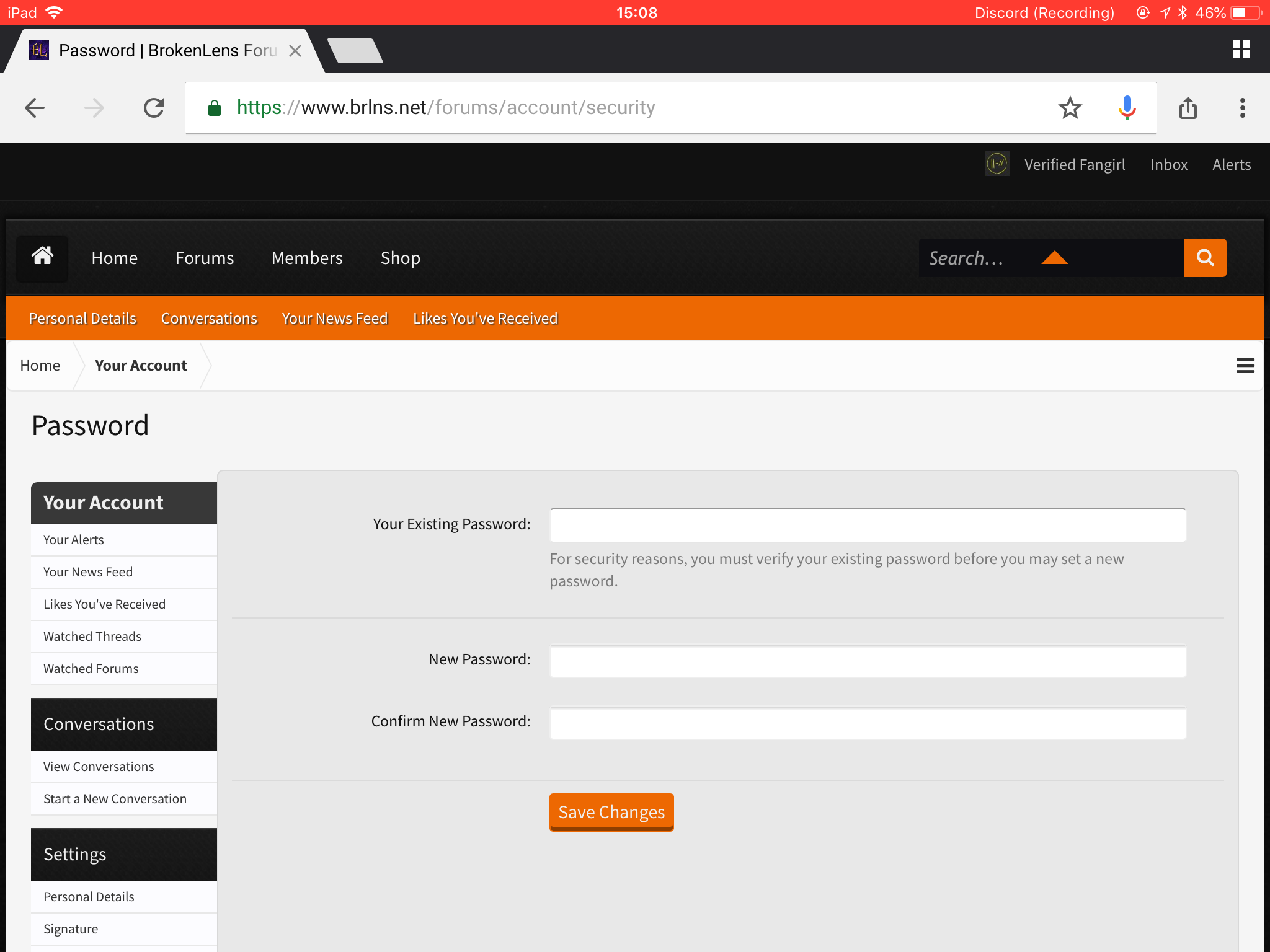The width and height of the screenshot is (1270, 952).
Task: Go back using browser back arrow
Action: [35, 108]
